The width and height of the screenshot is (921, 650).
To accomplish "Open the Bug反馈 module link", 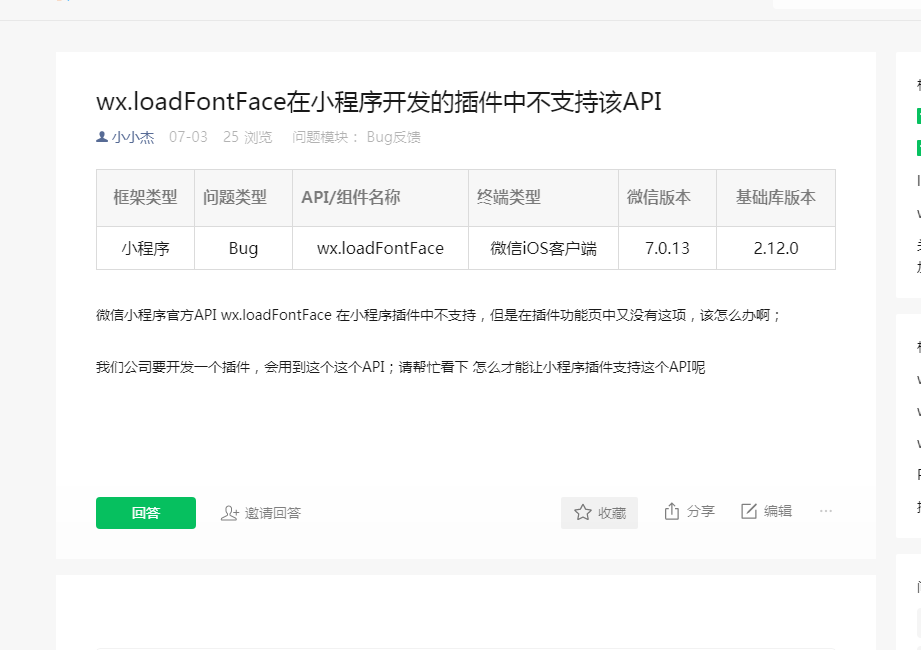I will 394,137.
